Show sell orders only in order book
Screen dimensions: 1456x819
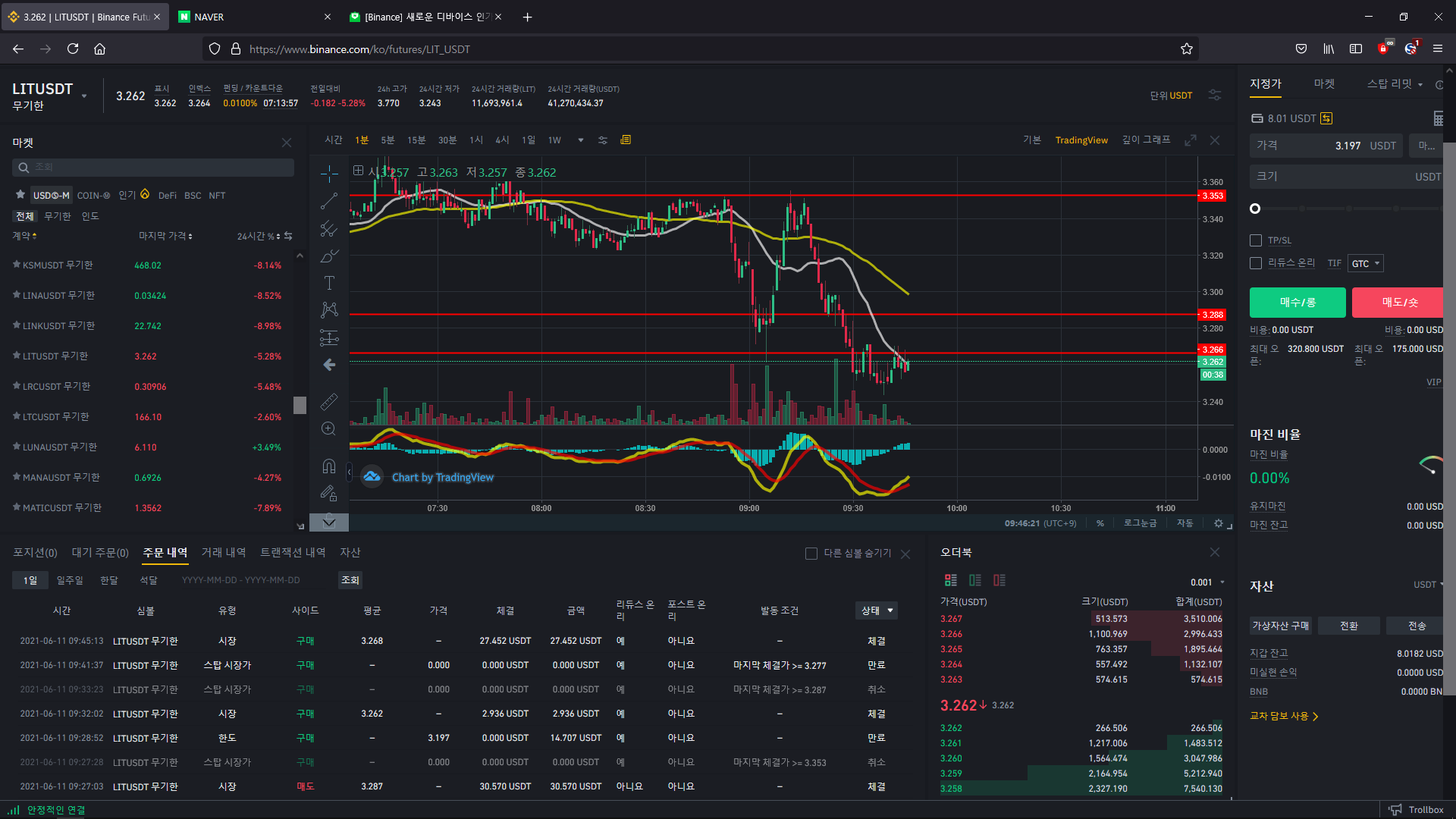999,580
